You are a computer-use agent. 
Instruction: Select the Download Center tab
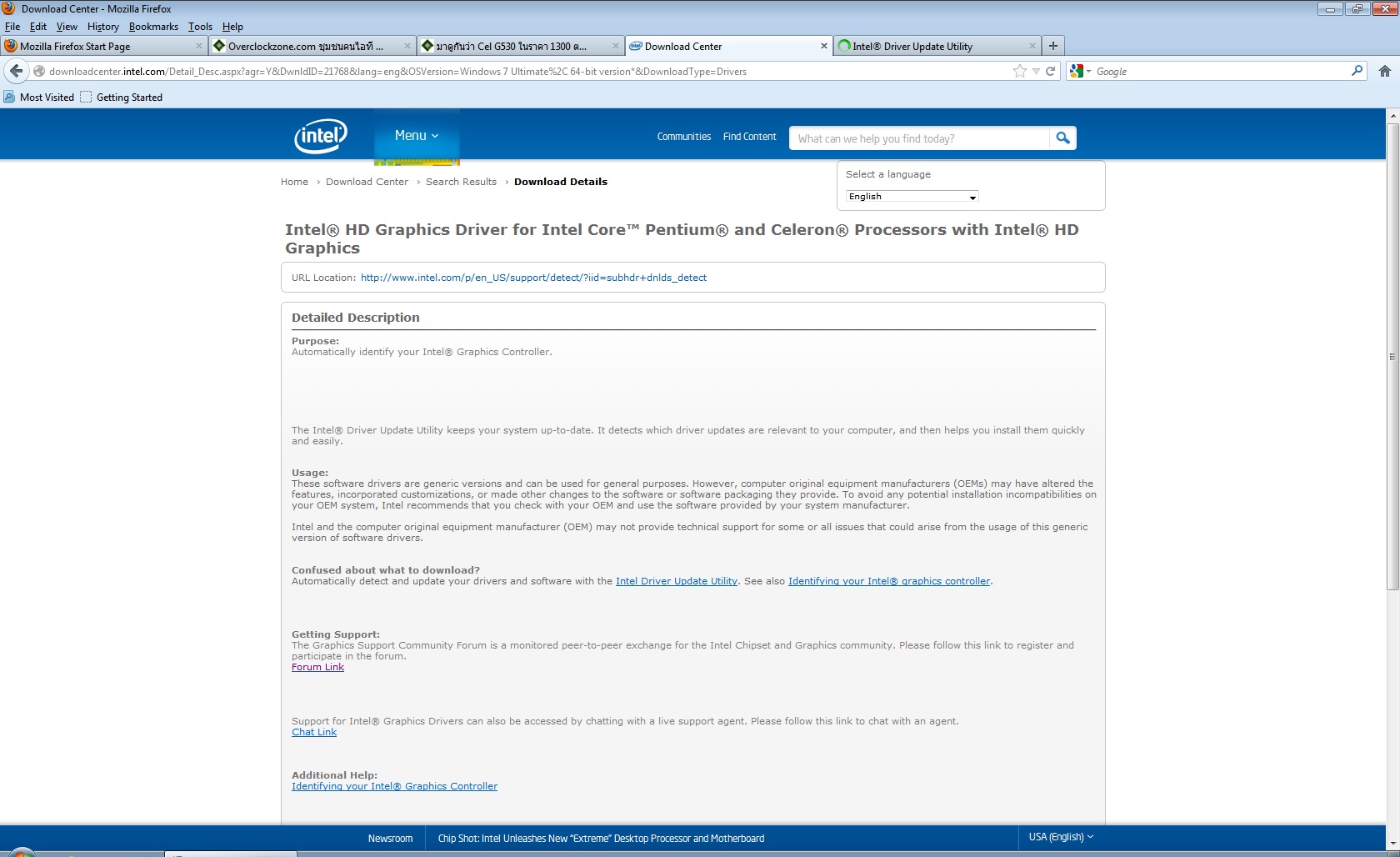[x=728, y=46]
